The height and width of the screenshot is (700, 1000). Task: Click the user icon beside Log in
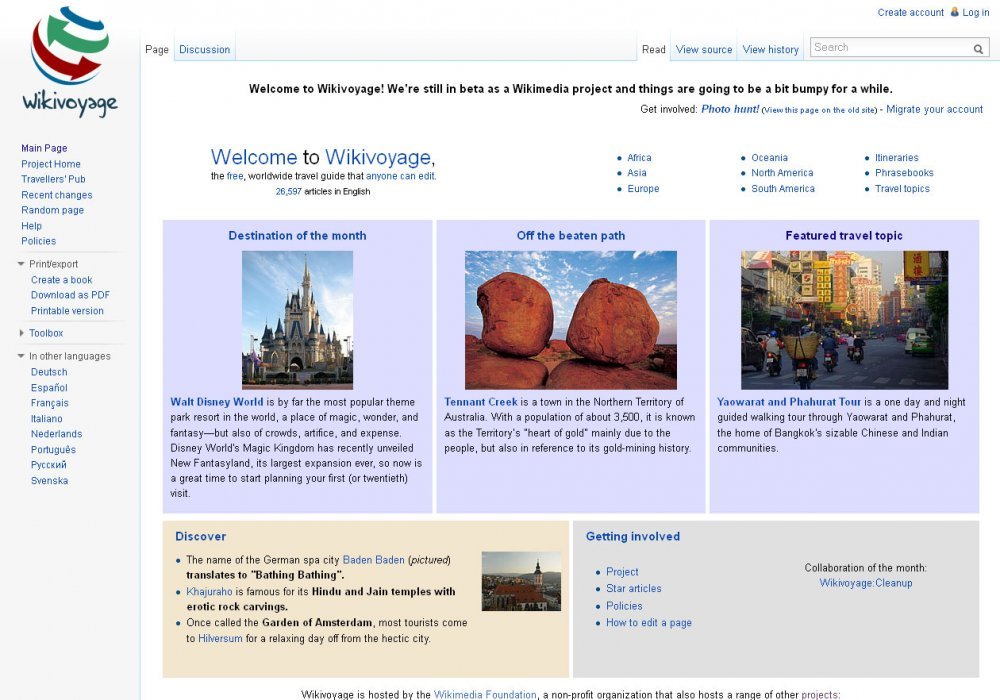[x=954, y=11]
